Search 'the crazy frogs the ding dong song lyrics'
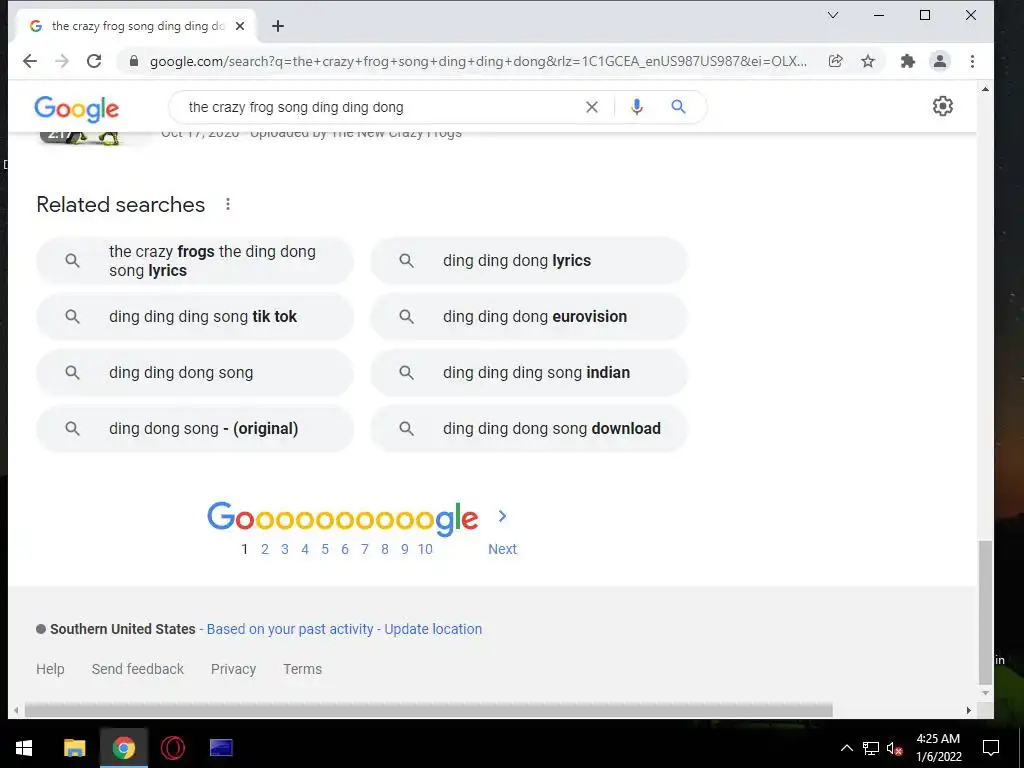This screenshot has height=768, width=1024. click(x=195, y=261)
